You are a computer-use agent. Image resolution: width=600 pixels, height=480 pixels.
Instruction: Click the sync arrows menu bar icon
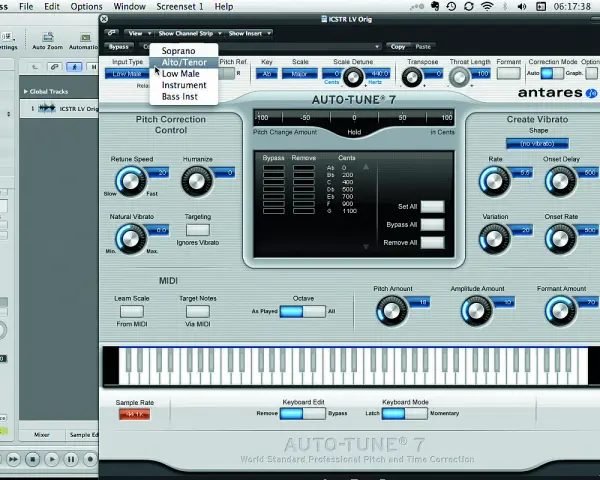click(x=469, y=7)
